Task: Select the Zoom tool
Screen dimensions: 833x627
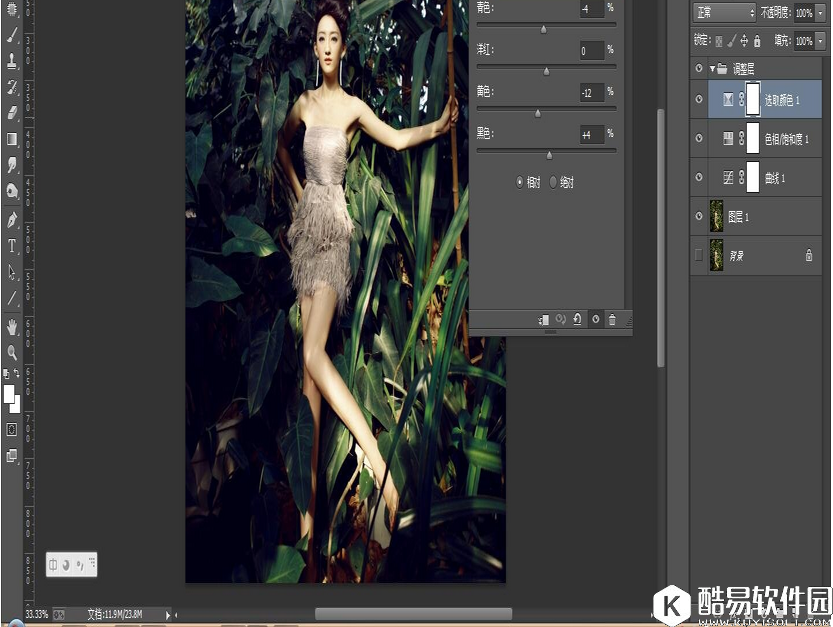Action: (11, 353)
